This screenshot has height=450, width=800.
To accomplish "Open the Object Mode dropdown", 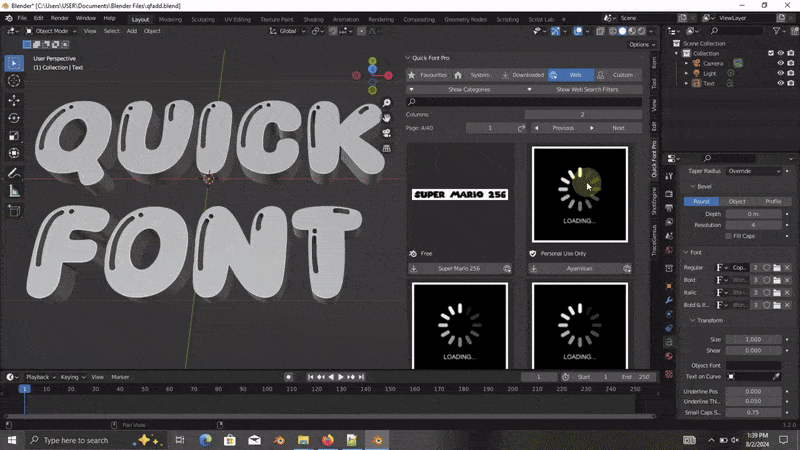I will (53, 31).
